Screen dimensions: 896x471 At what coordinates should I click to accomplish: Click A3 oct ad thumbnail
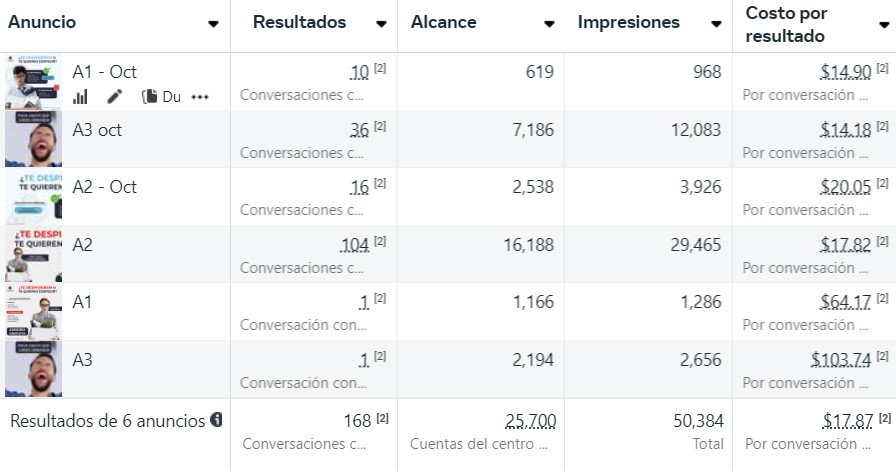tap(33, 139)
